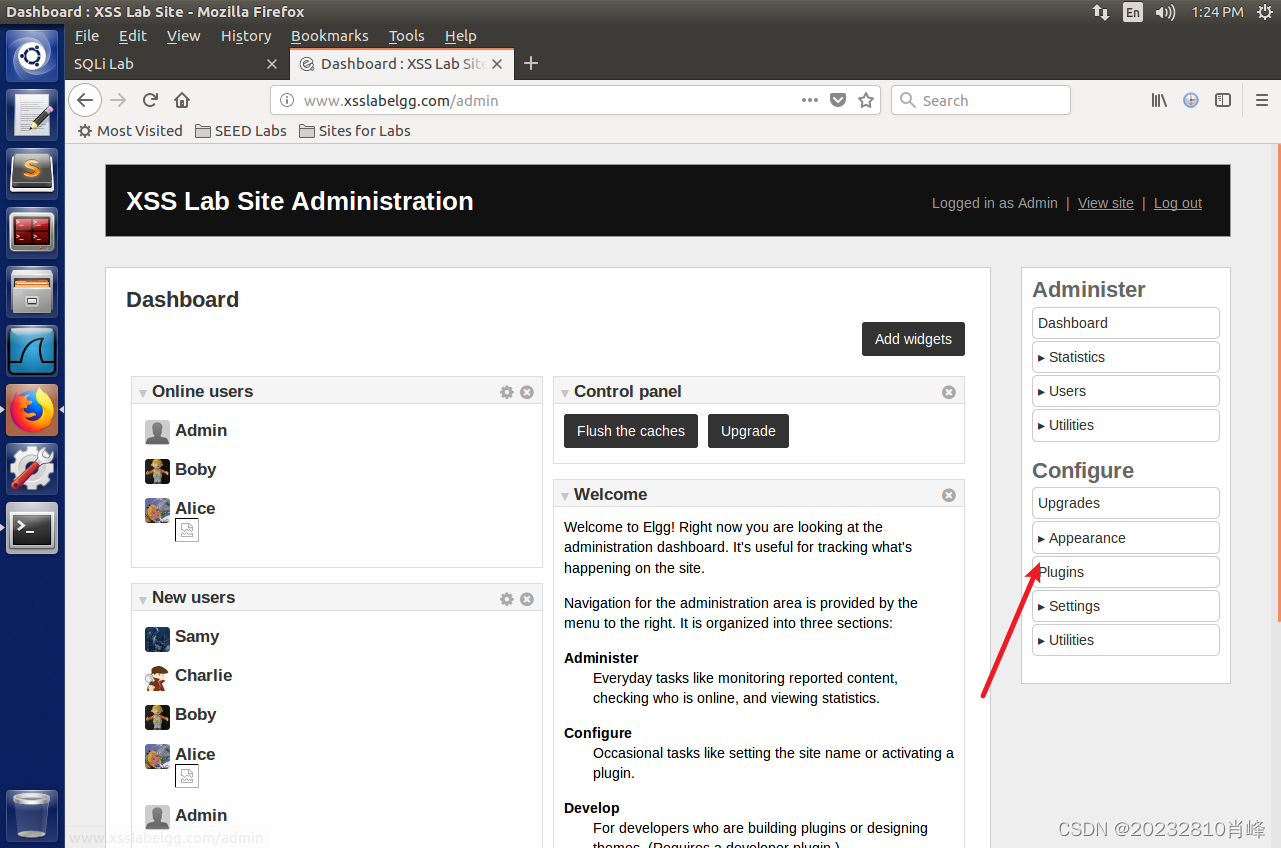
Task: Open Samy's avatar in New users
Action: click(x=157, y=639)
